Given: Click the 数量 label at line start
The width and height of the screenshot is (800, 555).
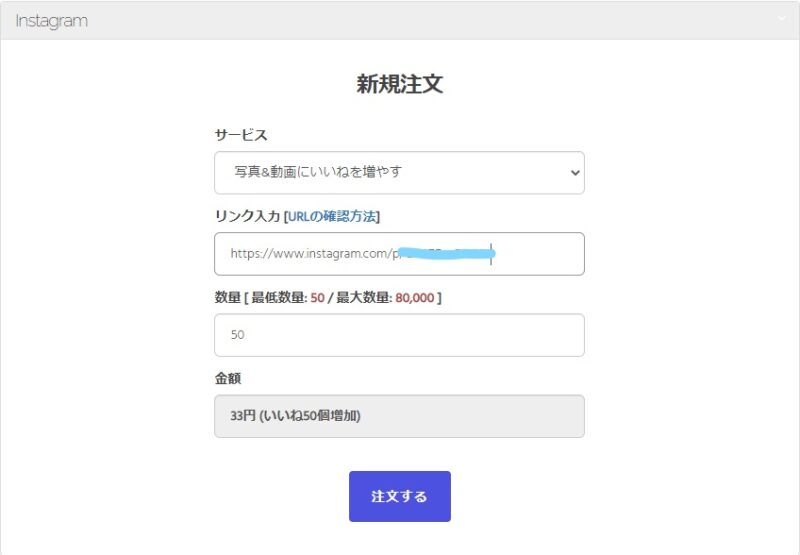Looking at the screenshot, I should point(228,297).
